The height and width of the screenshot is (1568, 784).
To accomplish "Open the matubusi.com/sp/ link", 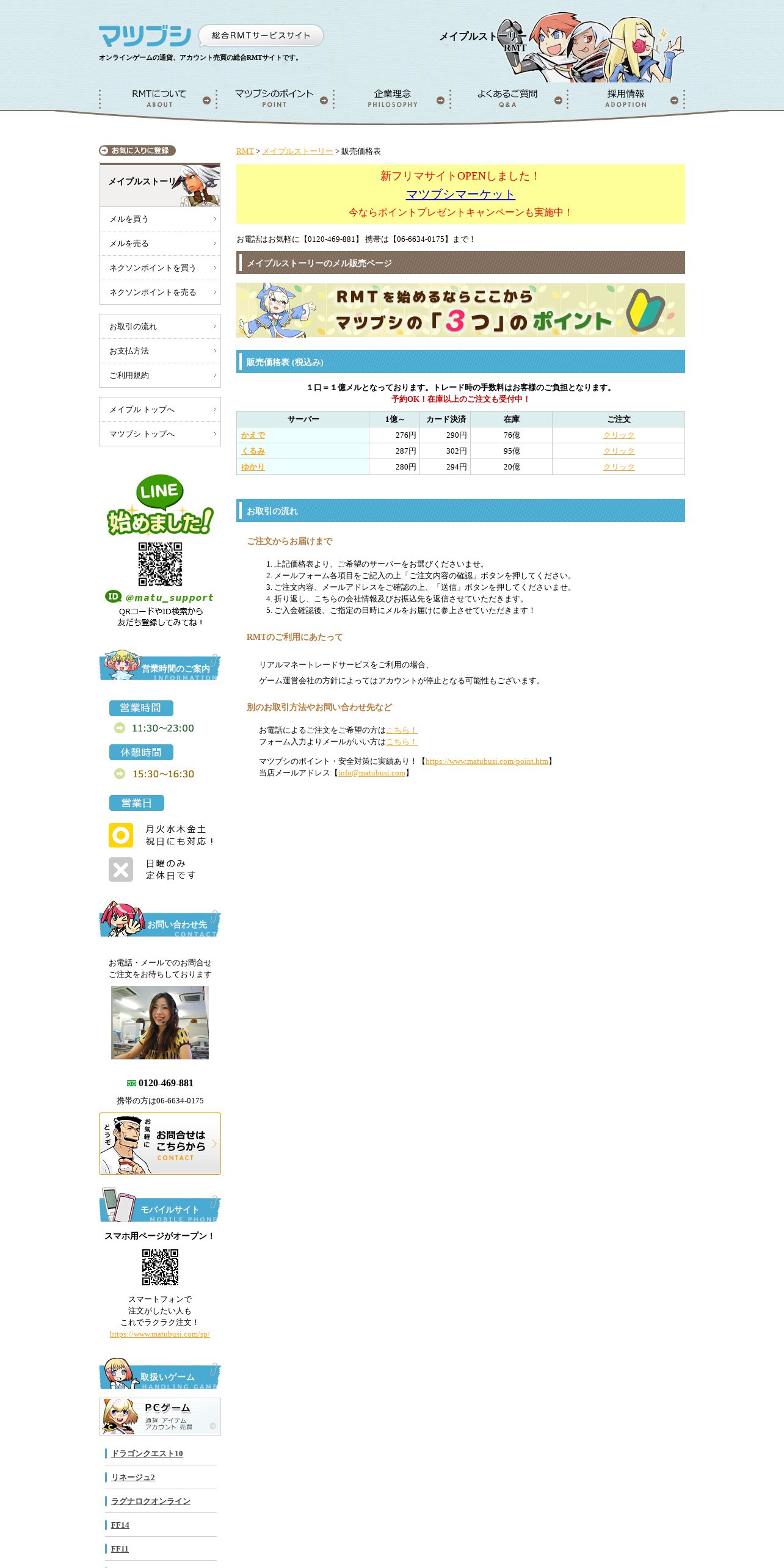I will click(160, 1334).
